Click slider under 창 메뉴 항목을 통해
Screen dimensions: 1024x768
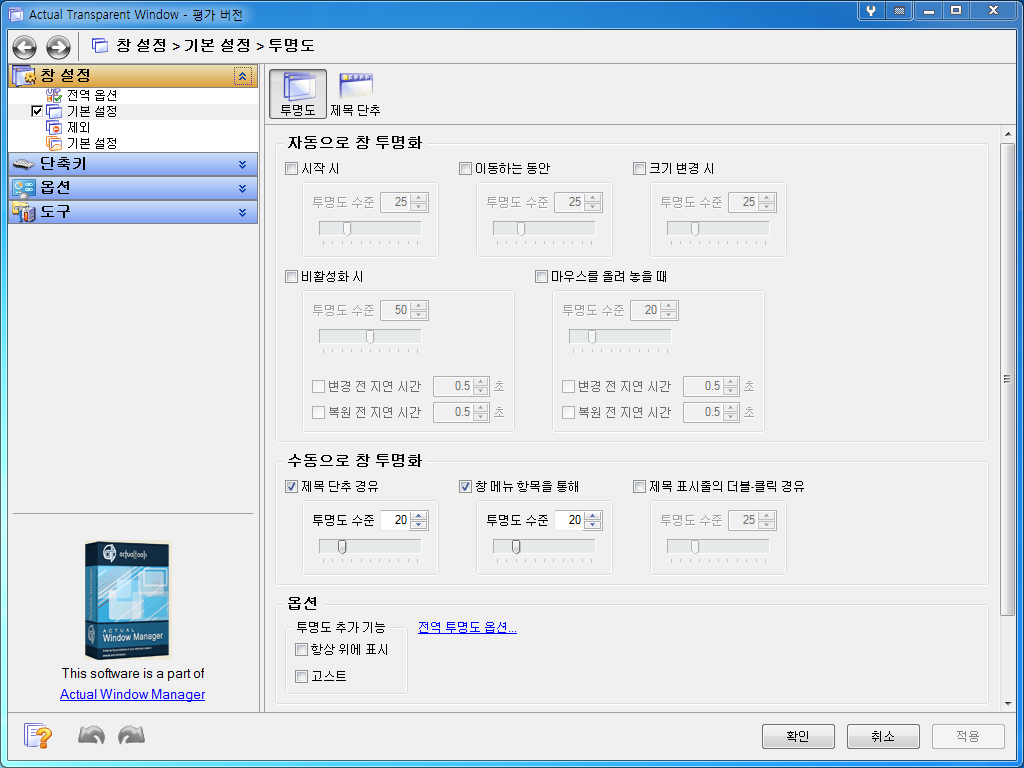tap(544, 547)
